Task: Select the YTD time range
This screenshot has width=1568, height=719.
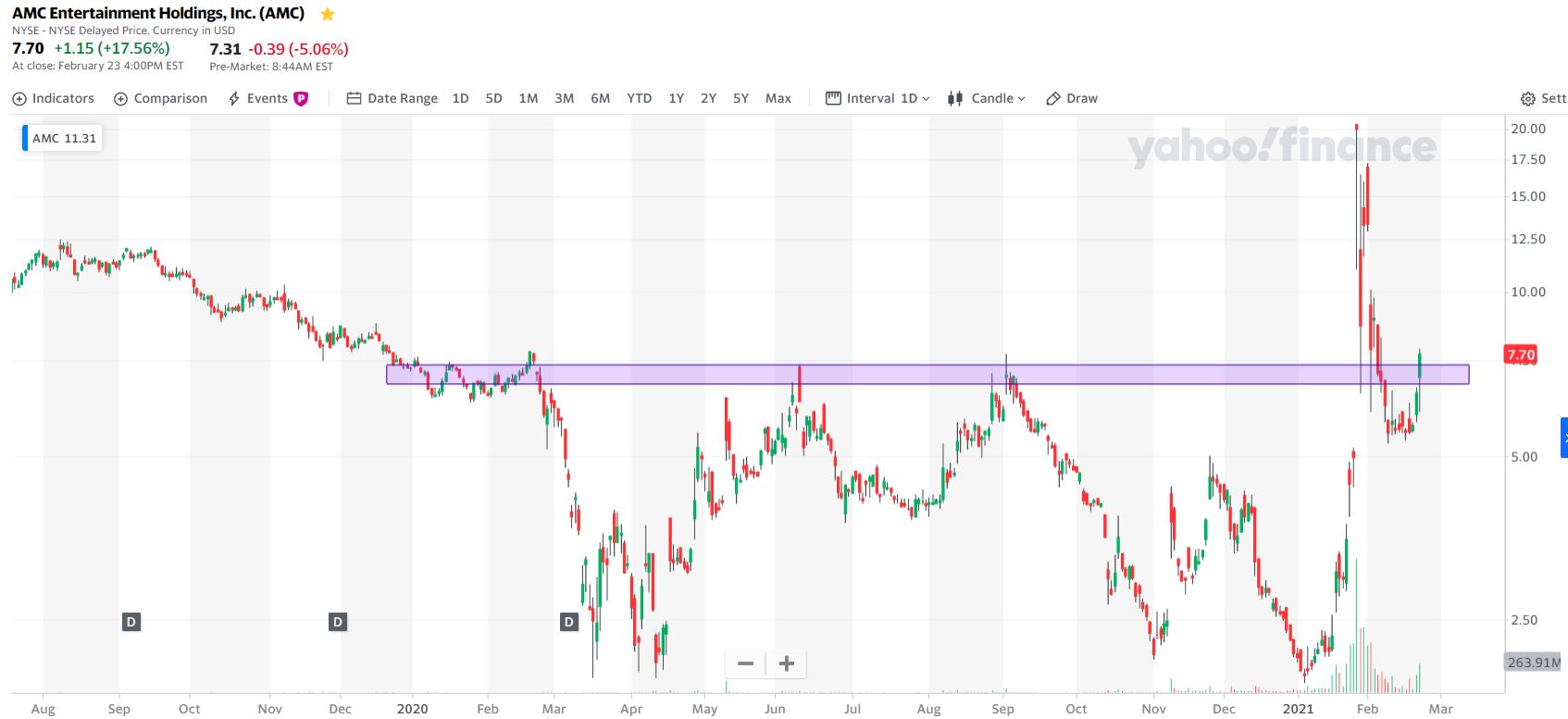Action: point(640,98)
